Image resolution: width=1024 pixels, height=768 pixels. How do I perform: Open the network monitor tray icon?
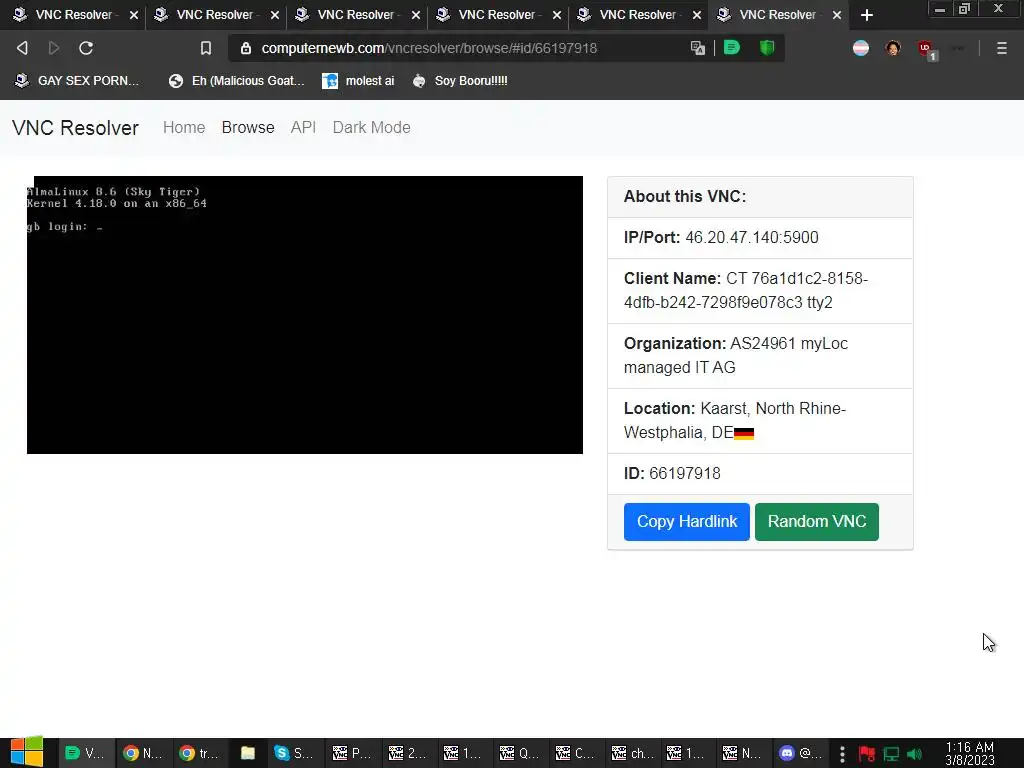(891, 754)
